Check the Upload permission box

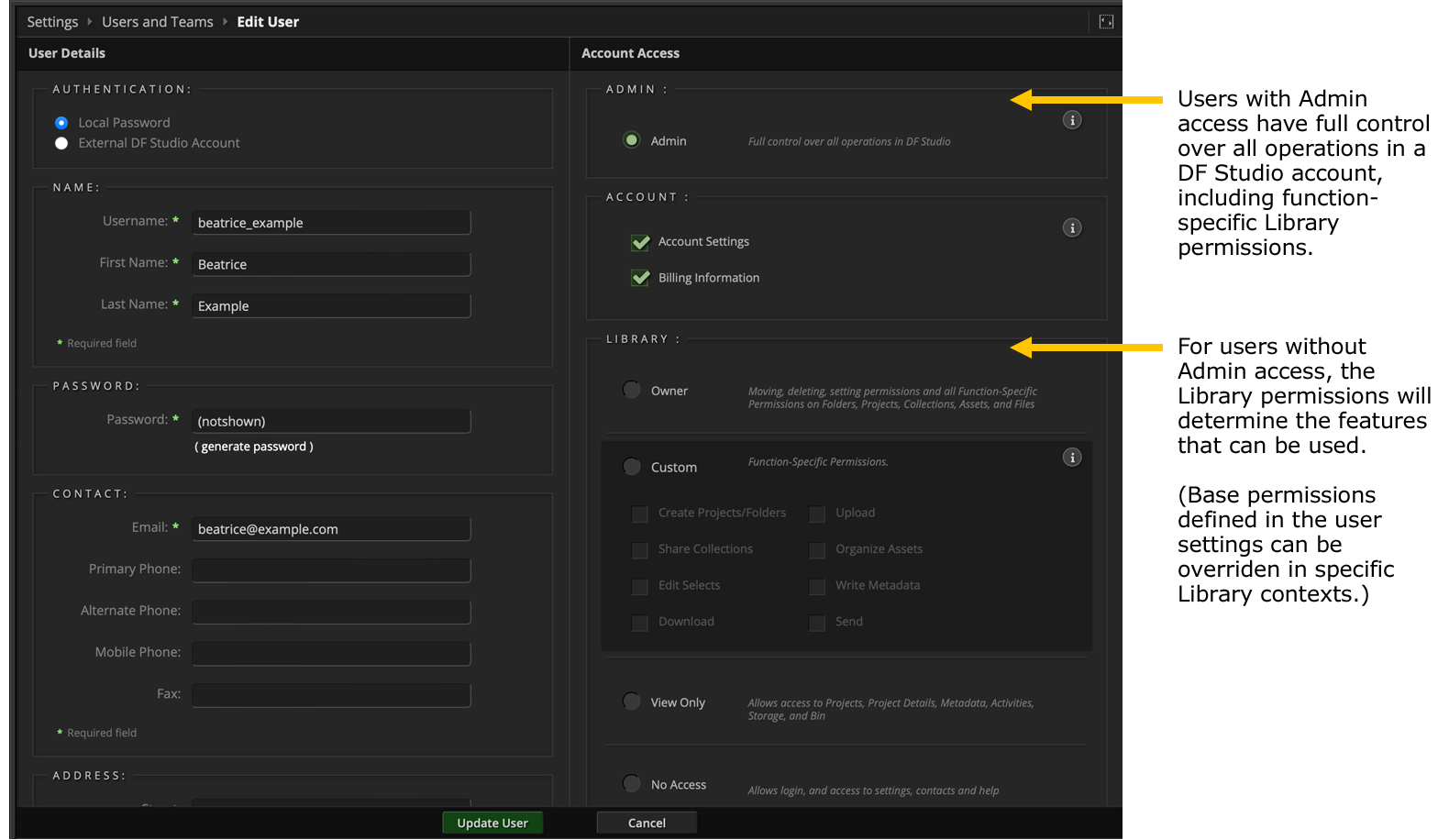[817, 514]
